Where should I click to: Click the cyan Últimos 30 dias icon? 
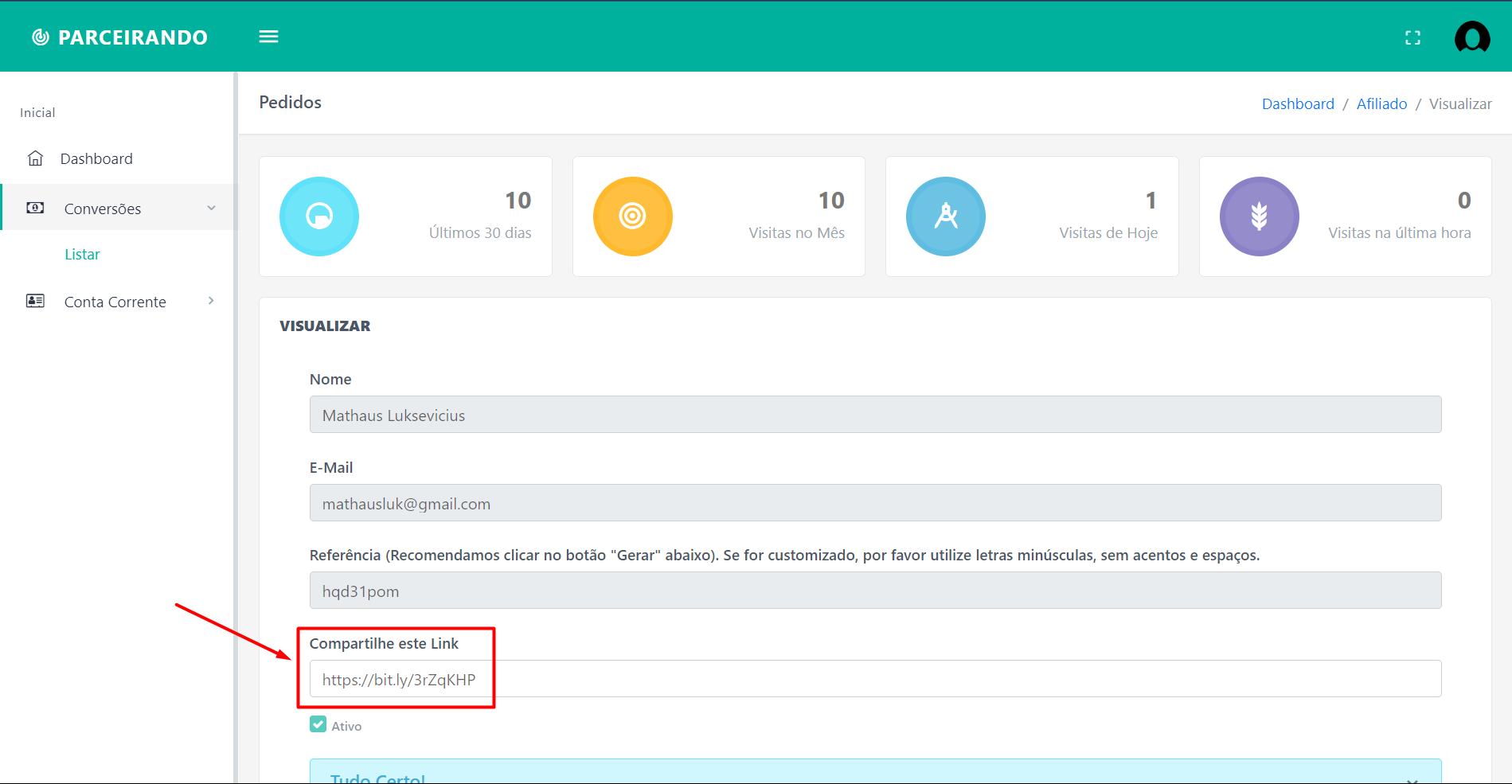pyautogui.click(x=319, y=216)
